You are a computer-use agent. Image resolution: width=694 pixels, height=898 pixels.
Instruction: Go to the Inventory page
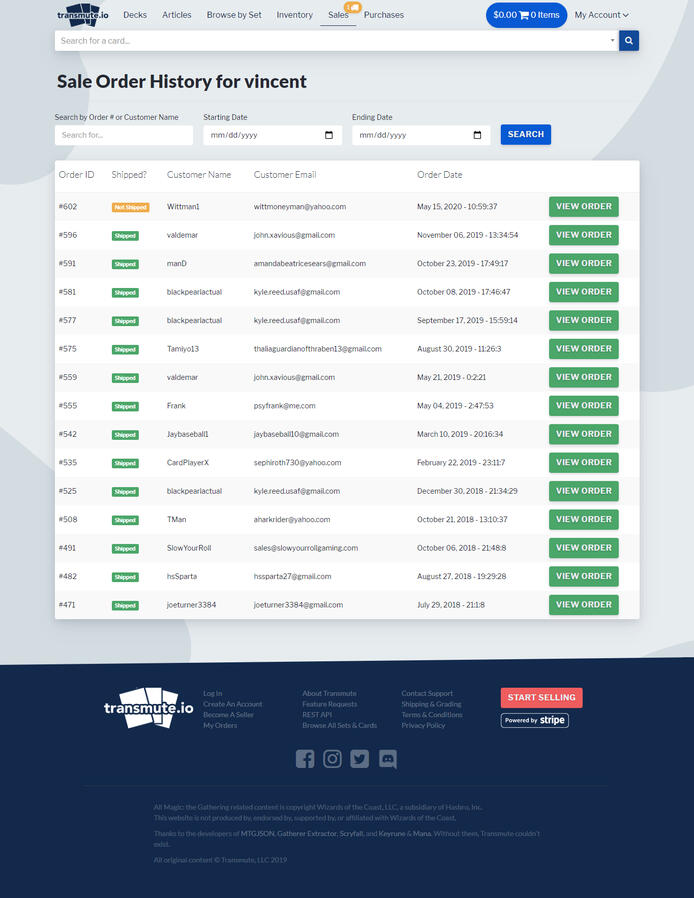point(294,15)
